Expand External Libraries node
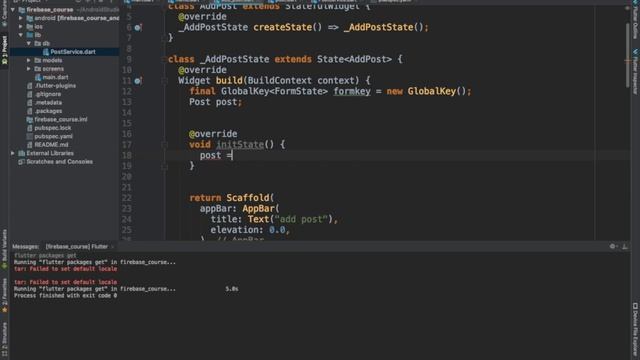 (x=13, y=153)
